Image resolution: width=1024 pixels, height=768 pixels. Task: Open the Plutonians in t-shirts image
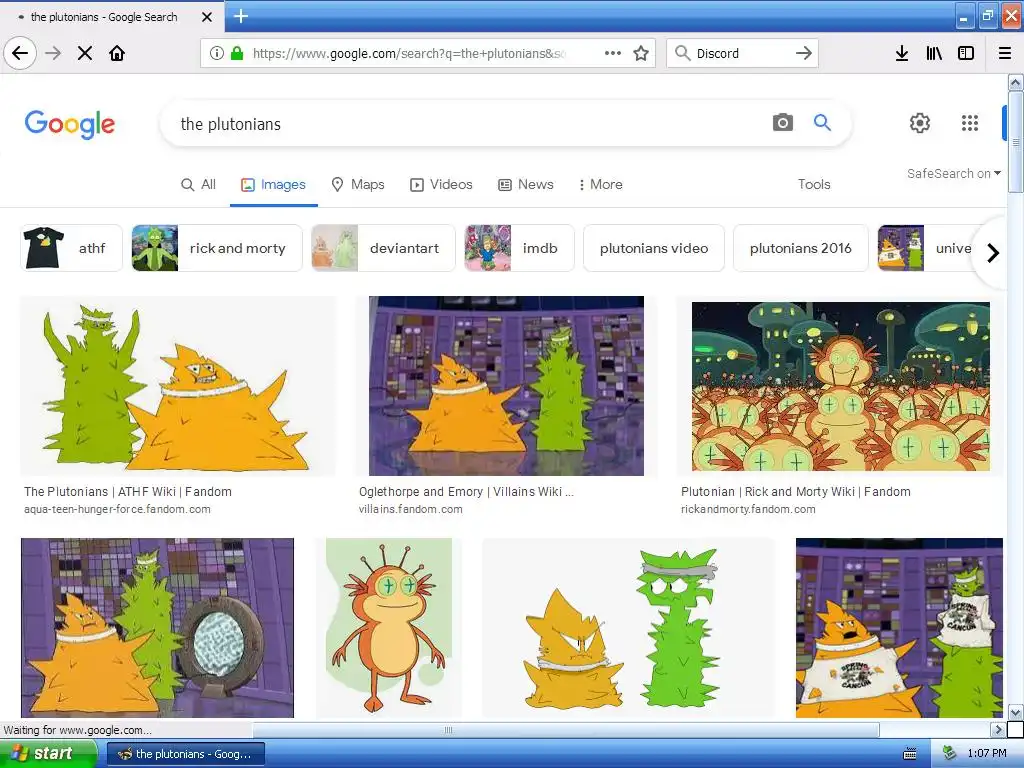click(x=899, y=628)
